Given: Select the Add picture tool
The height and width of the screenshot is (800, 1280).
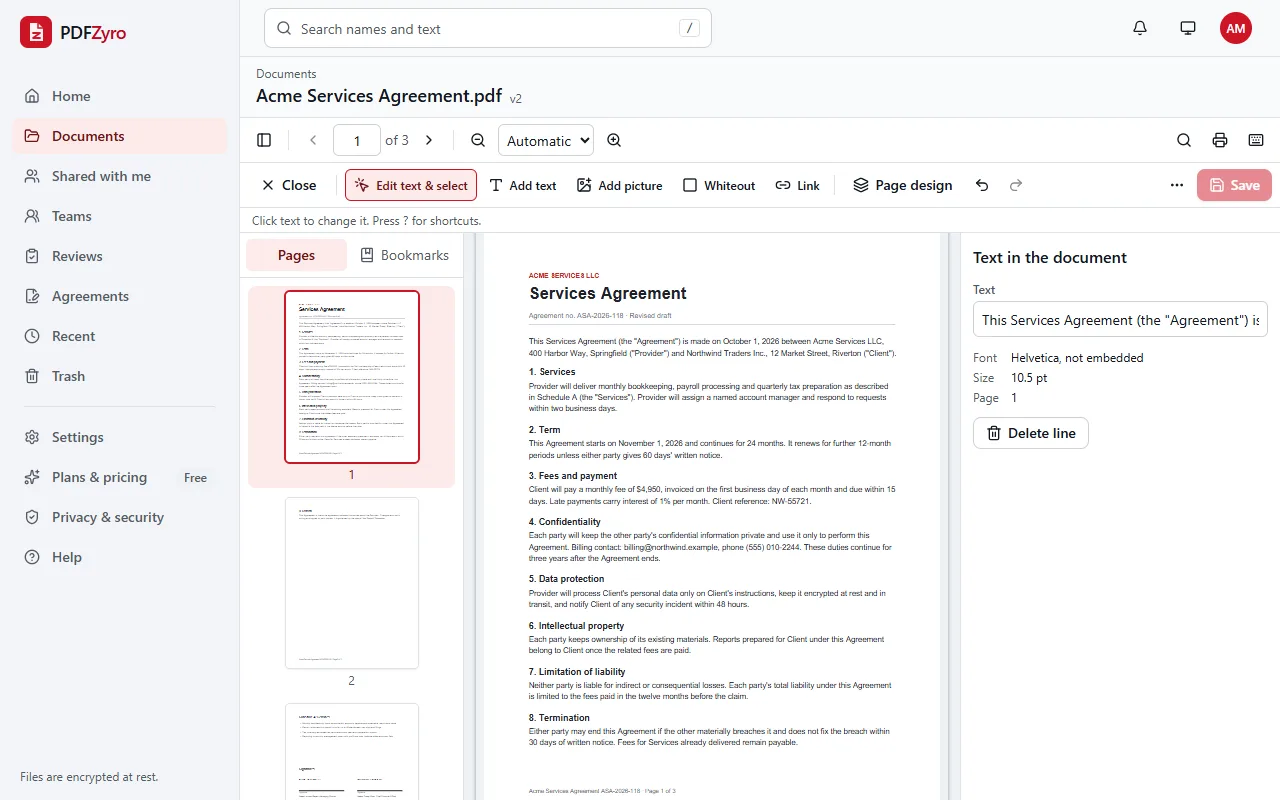Looking at the screenshot, I should 620,185.
